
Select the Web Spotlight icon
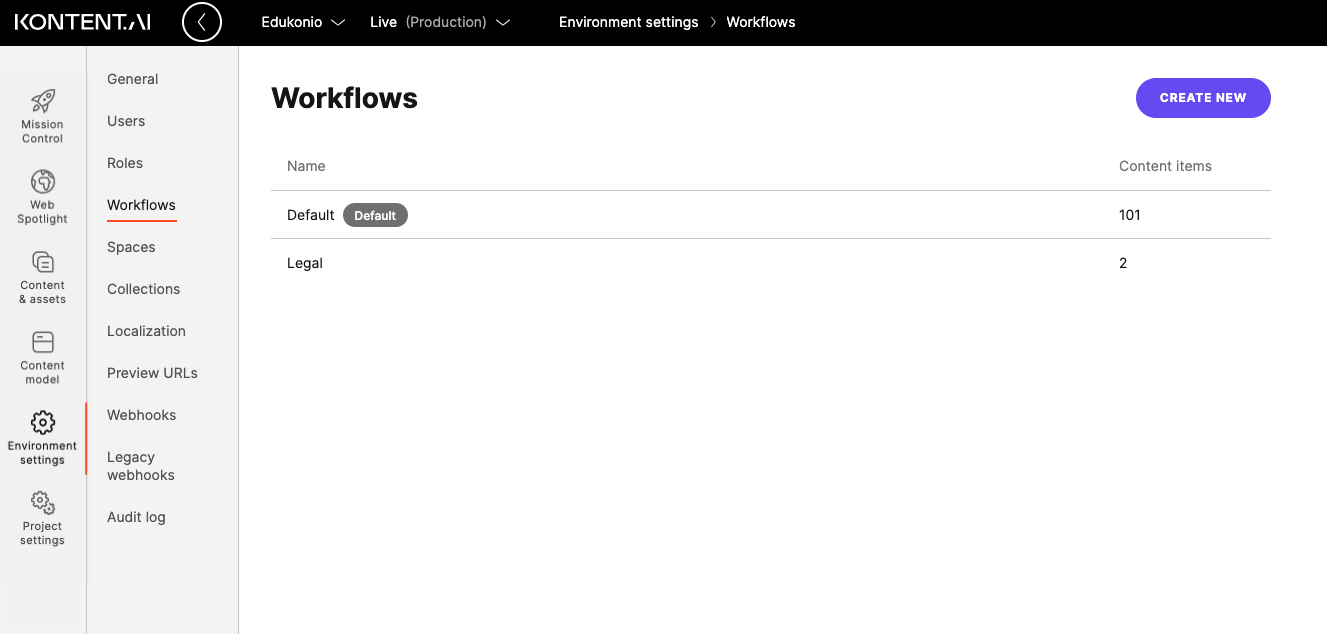(42, 193)
